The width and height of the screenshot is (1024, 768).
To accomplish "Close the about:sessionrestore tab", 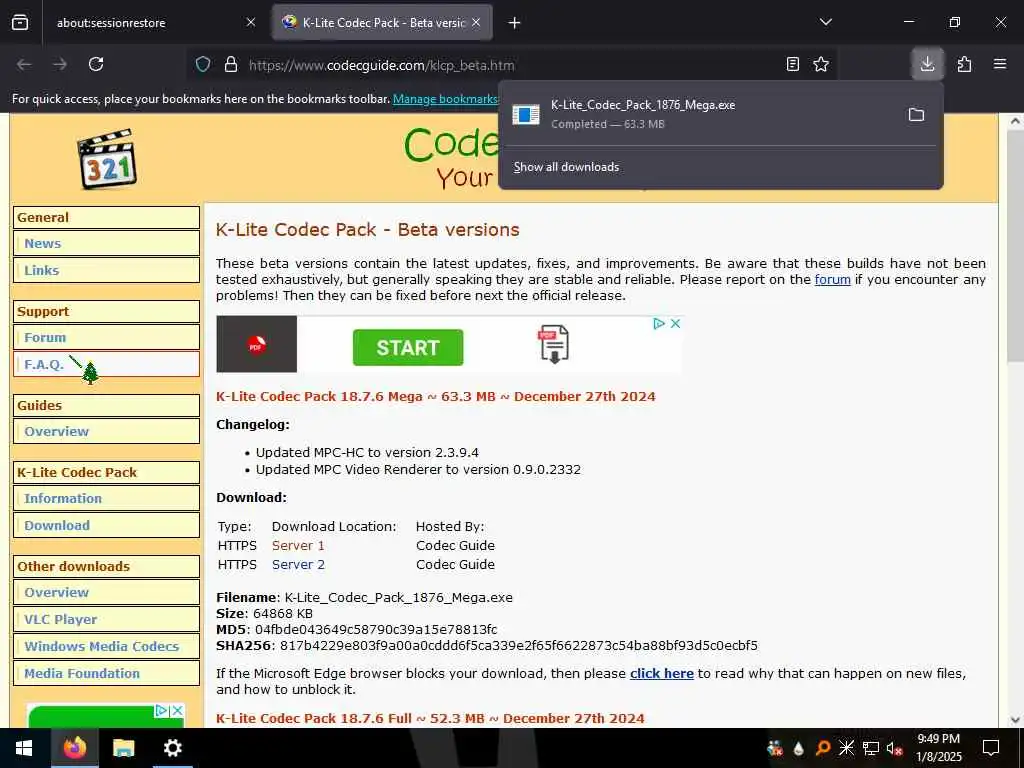I will (x=251, y=22).
